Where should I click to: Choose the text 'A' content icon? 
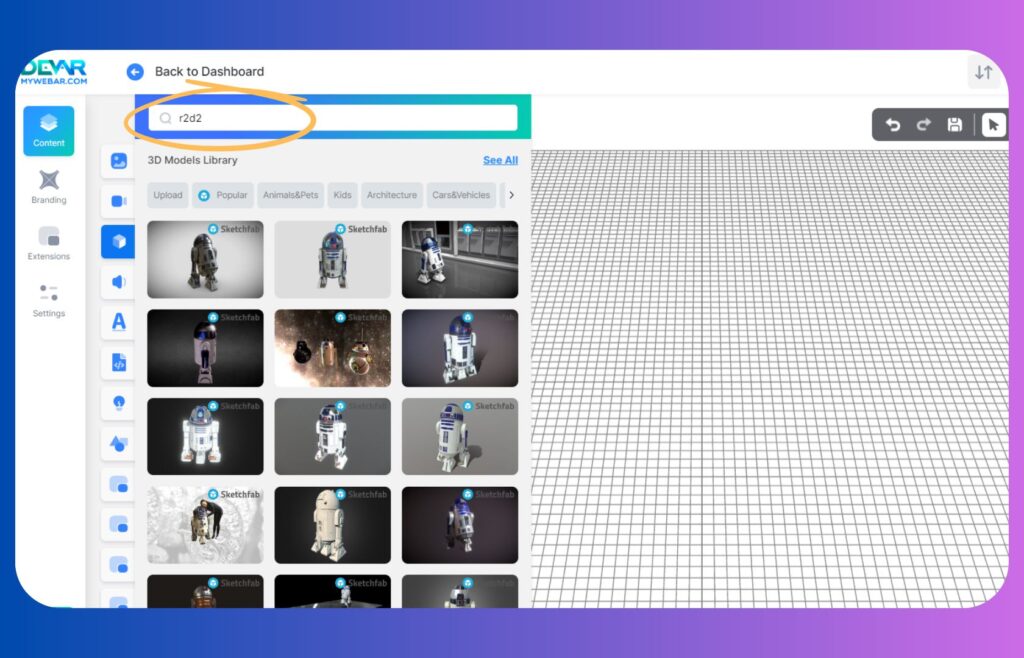point(118,322)
